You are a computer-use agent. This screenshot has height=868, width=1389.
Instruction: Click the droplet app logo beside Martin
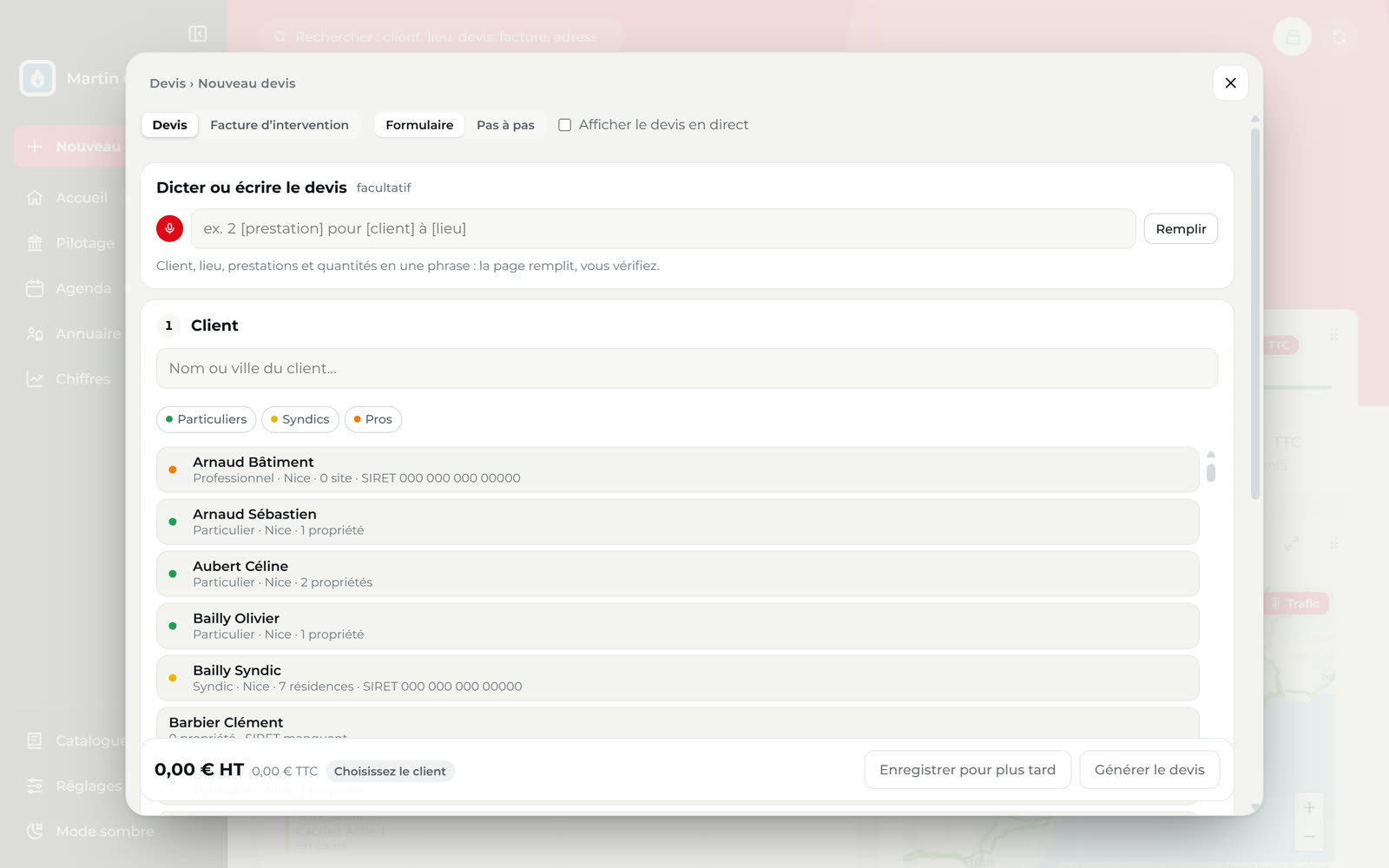point(37,78)
